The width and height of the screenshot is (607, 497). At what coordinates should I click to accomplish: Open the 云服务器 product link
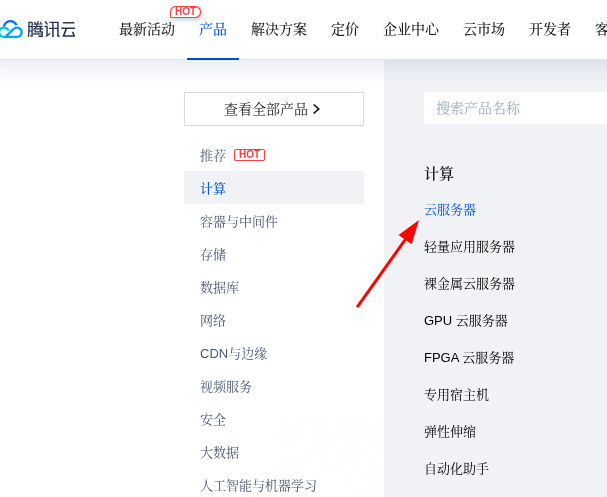[450, 210]
